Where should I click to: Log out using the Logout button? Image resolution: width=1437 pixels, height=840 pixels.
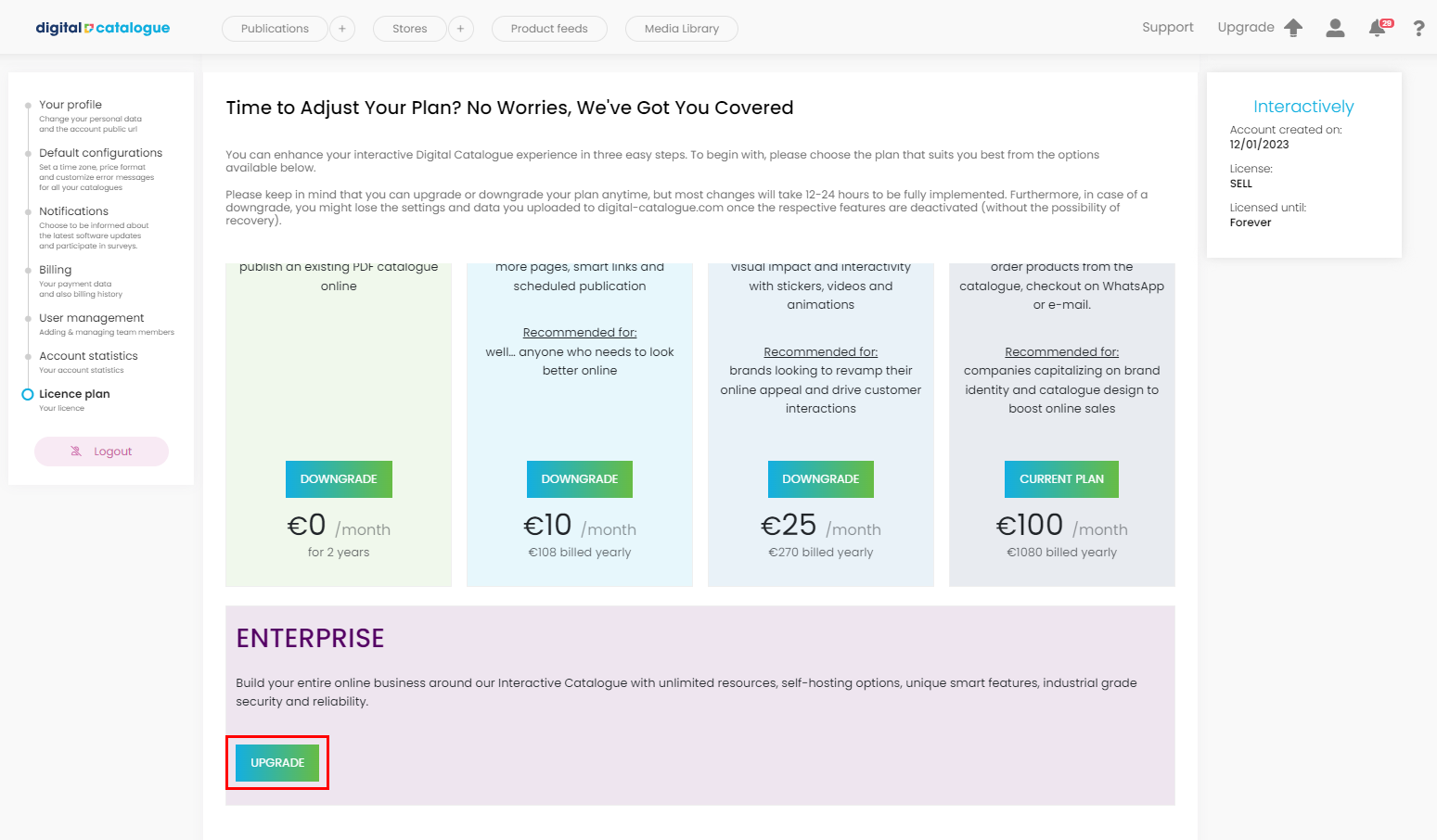(102, 452)
